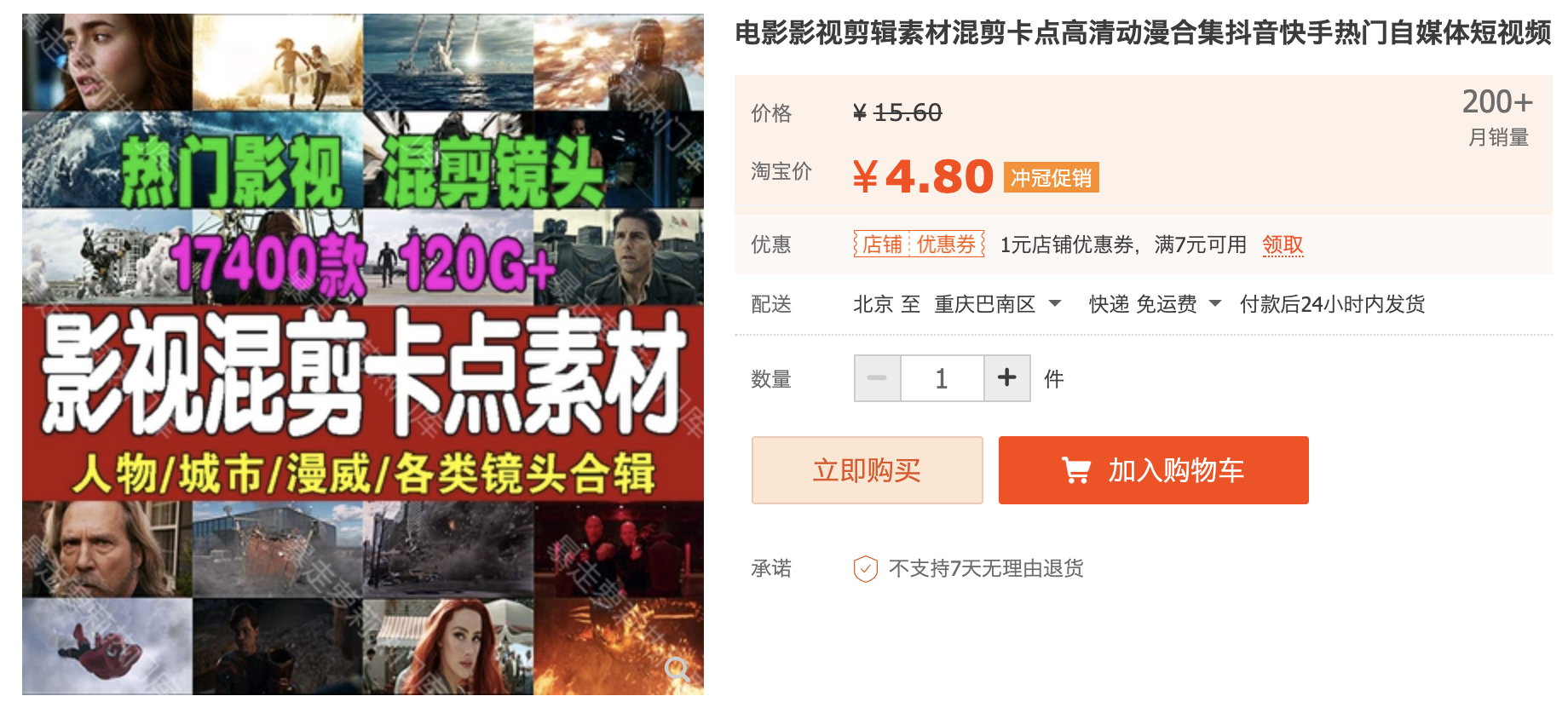Viewport: 1568px width, 719px height.
Task: Click 领取 to claim the coupon
Action: (1283, 245)
